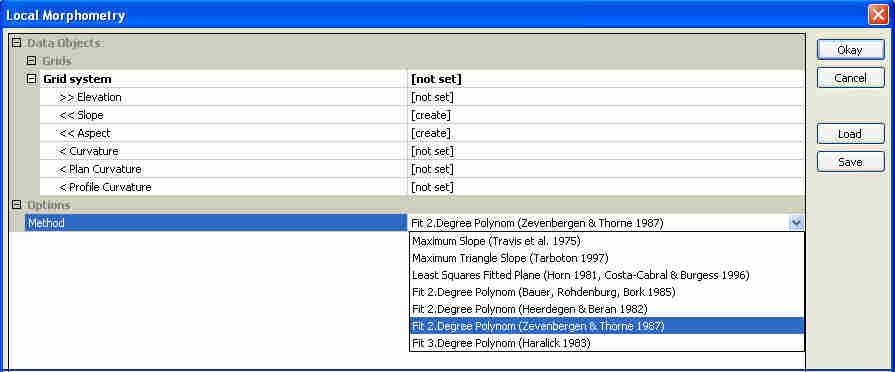Collapse the Data Objects section
The image size is (895, 372).
17,43
